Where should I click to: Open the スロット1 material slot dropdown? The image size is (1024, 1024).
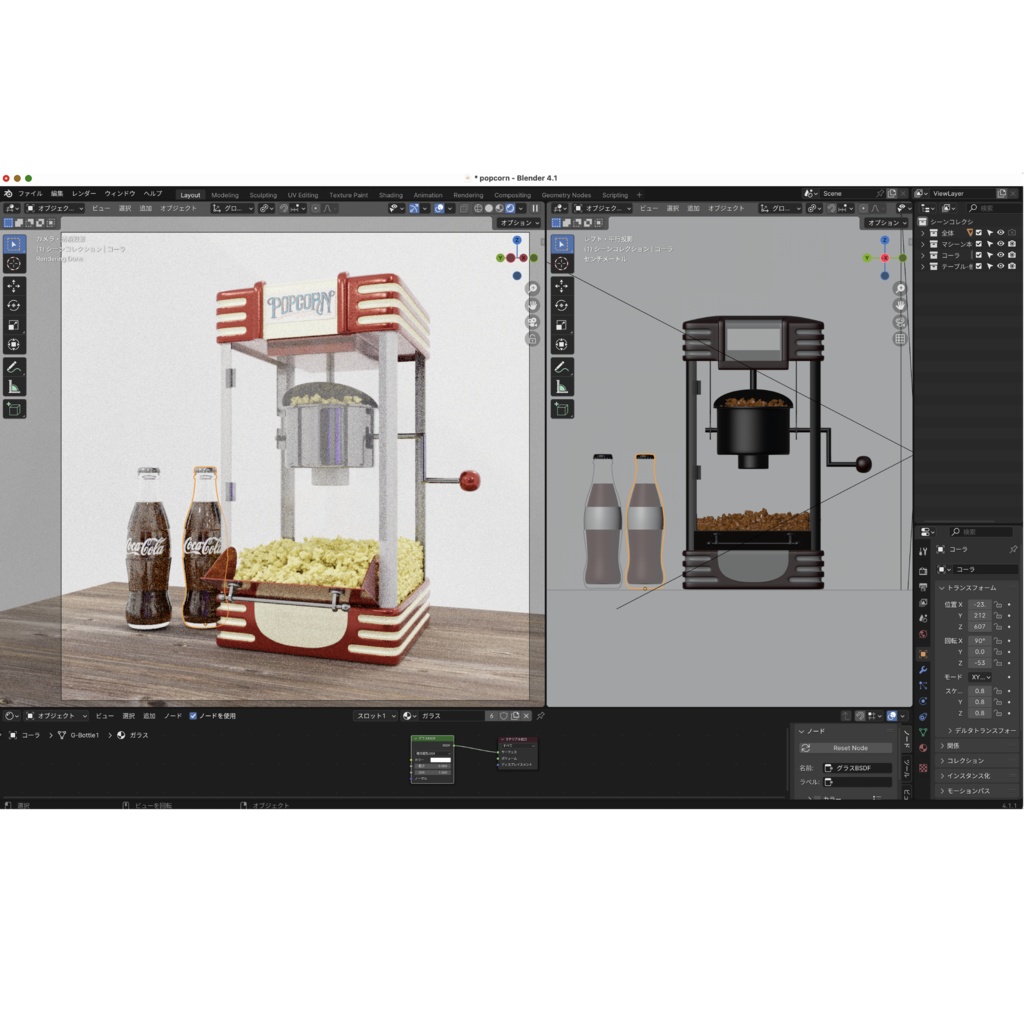(376, 716)
